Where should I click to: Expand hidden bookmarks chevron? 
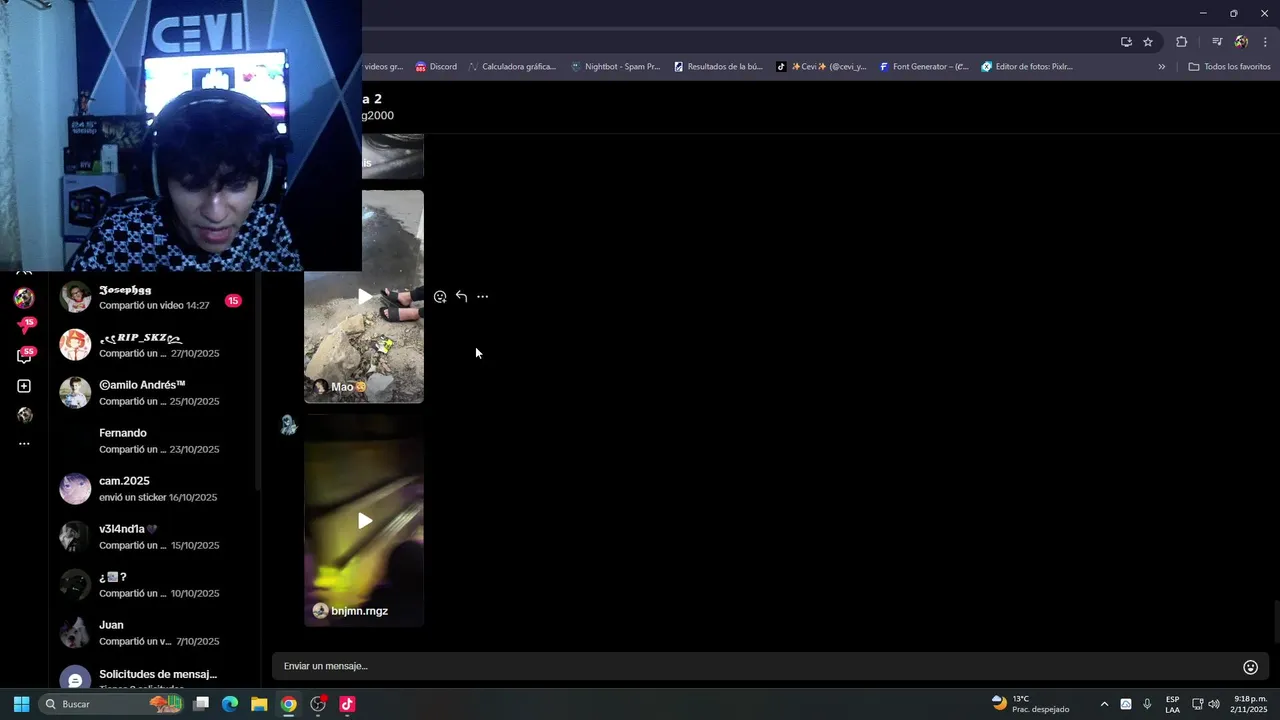point(1161,67)
